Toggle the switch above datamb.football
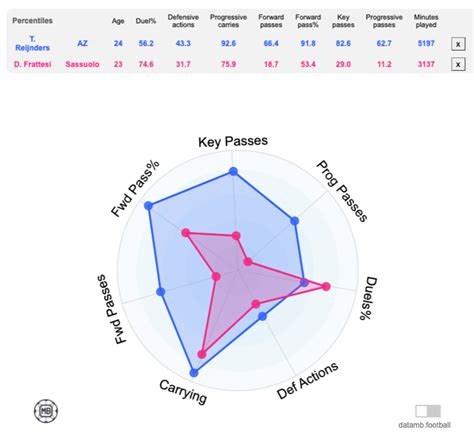 tap(428, 411)
